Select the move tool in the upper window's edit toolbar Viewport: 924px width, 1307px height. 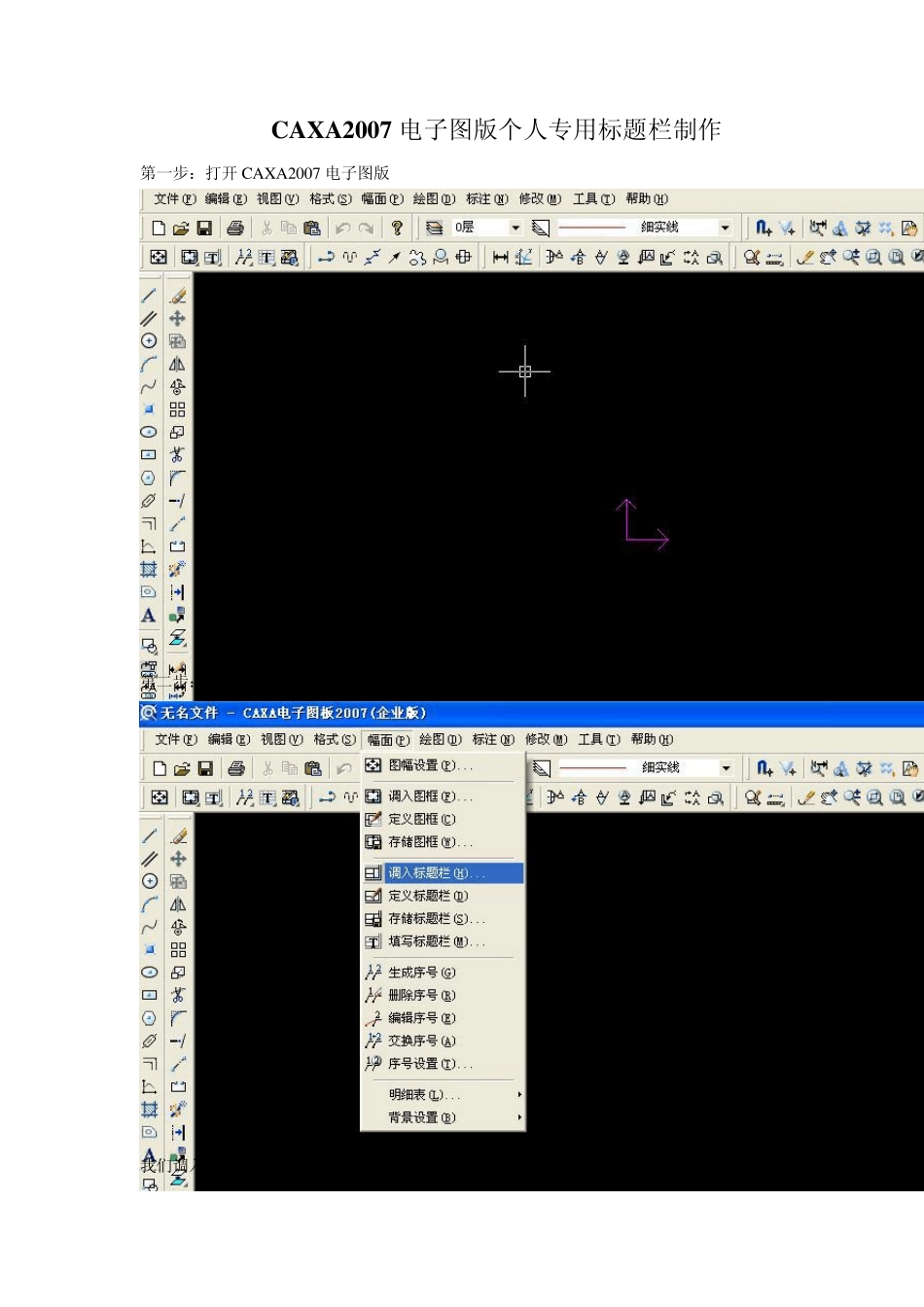coord(177,319)
